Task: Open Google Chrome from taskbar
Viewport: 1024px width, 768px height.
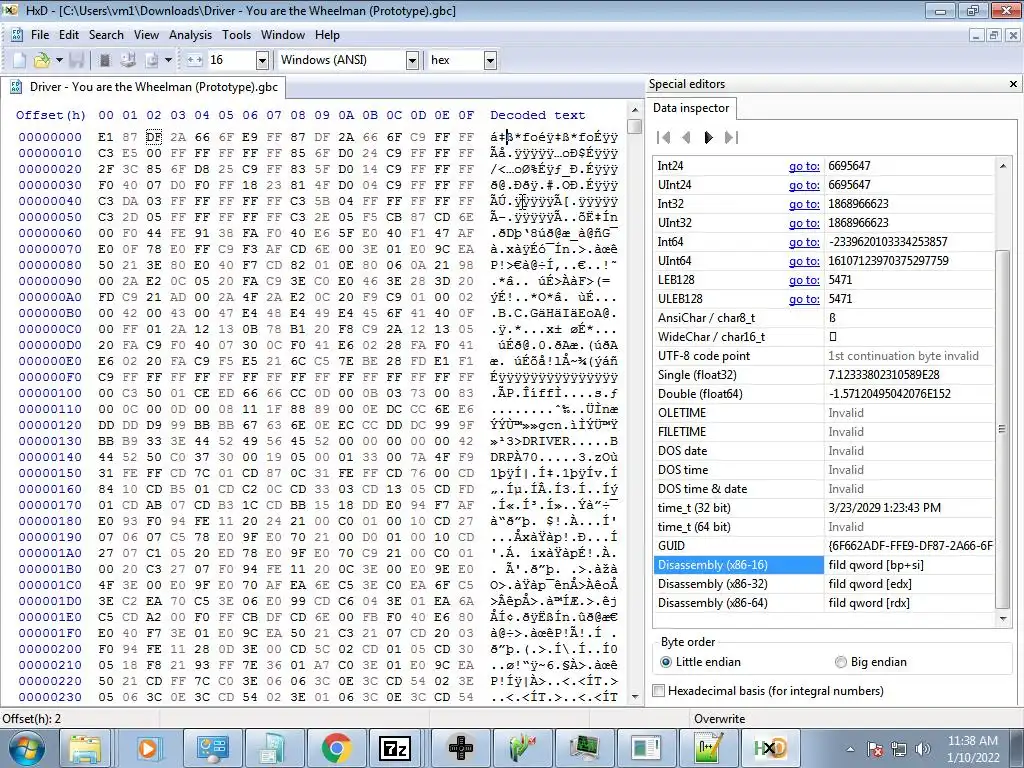Action: [x=336, y=748]
